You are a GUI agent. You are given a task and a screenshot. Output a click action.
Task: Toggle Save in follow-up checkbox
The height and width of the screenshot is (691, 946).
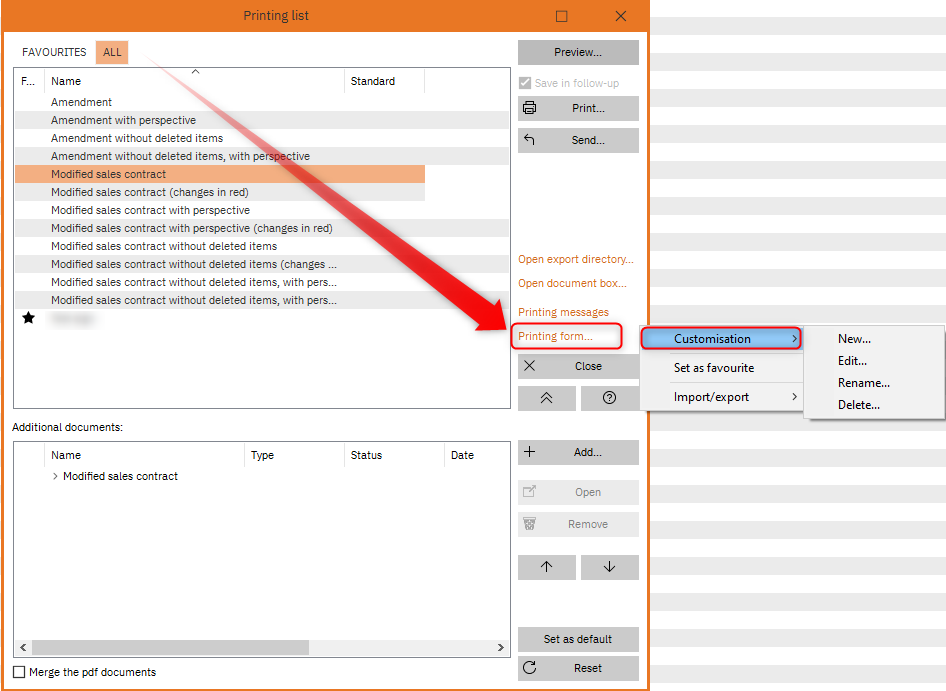(x=525, y=83)
